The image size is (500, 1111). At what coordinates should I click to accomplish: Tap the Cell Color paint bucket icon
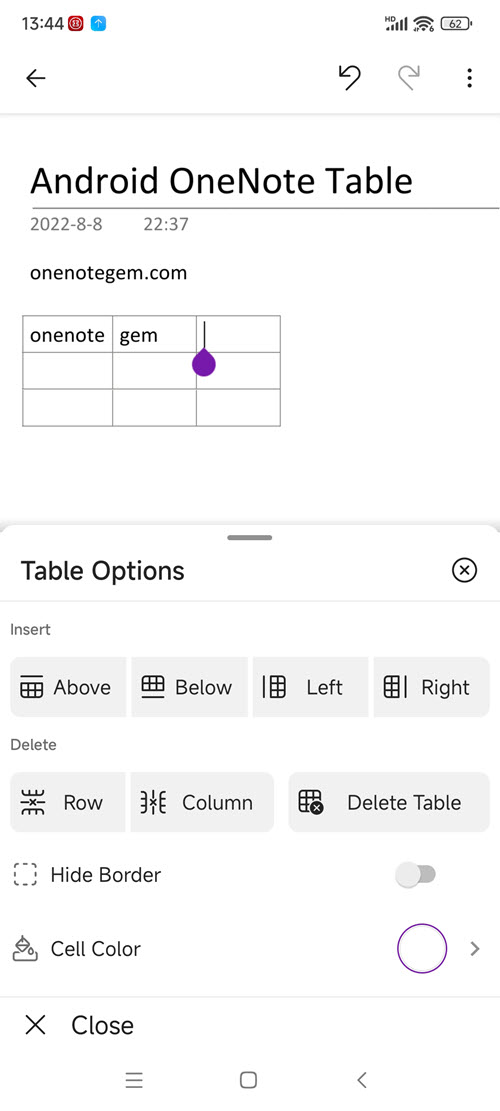point(25,949)
